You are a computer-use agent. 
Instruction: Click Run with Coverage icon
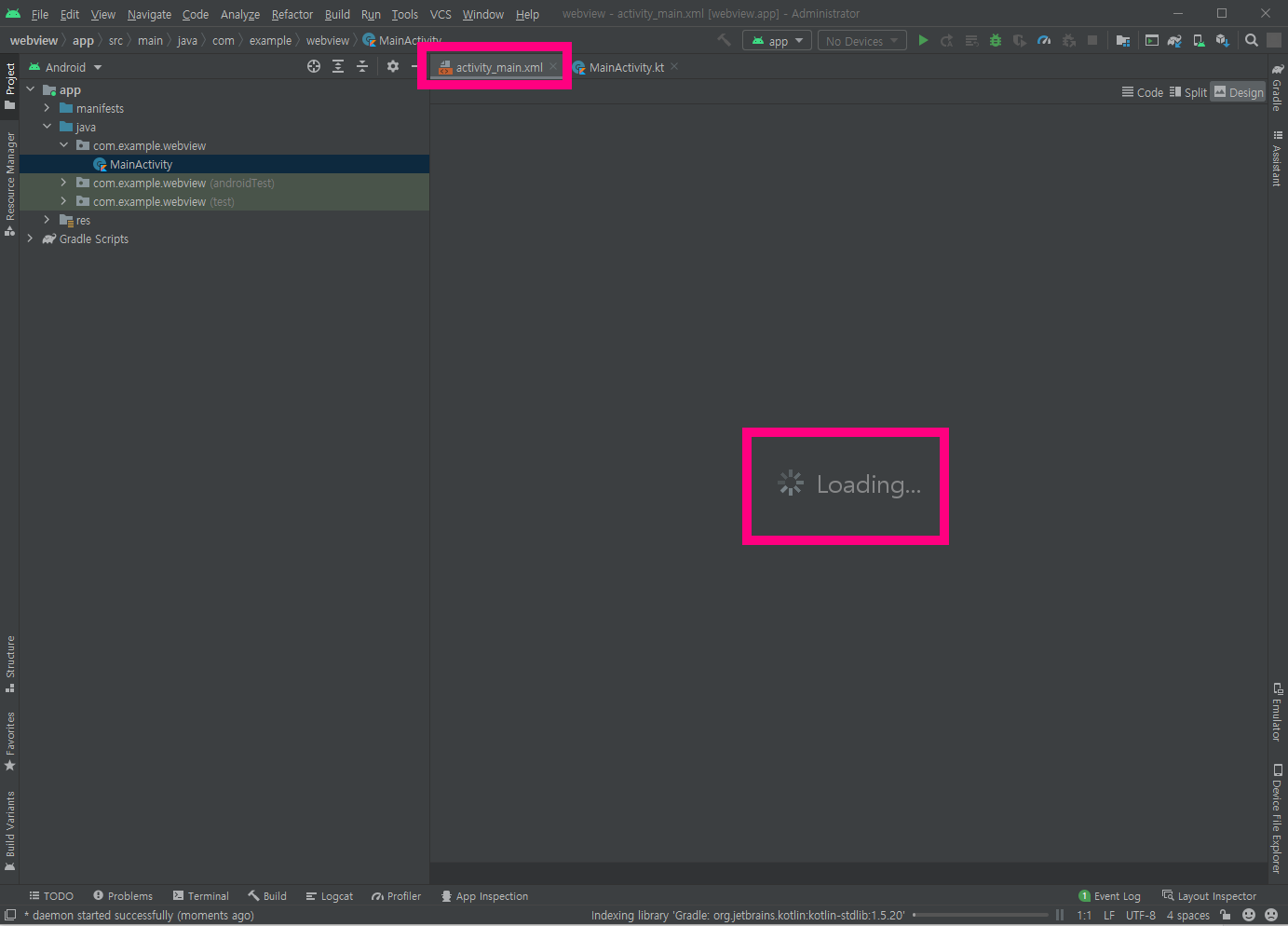click(x=1020, y=40)
